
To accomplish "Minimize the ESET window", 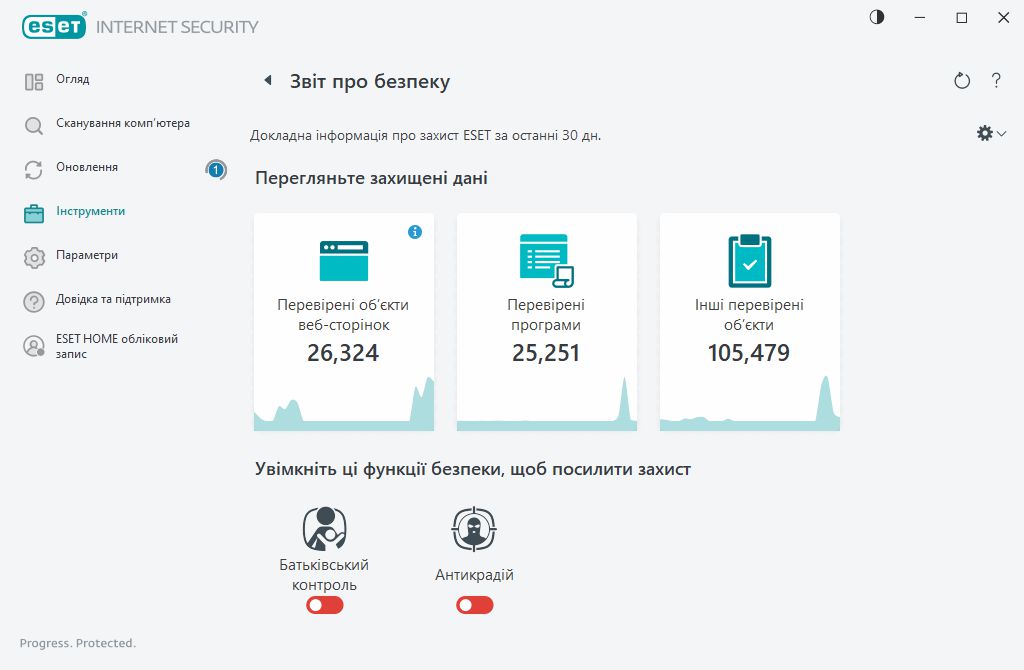I will tap(920, 18).
